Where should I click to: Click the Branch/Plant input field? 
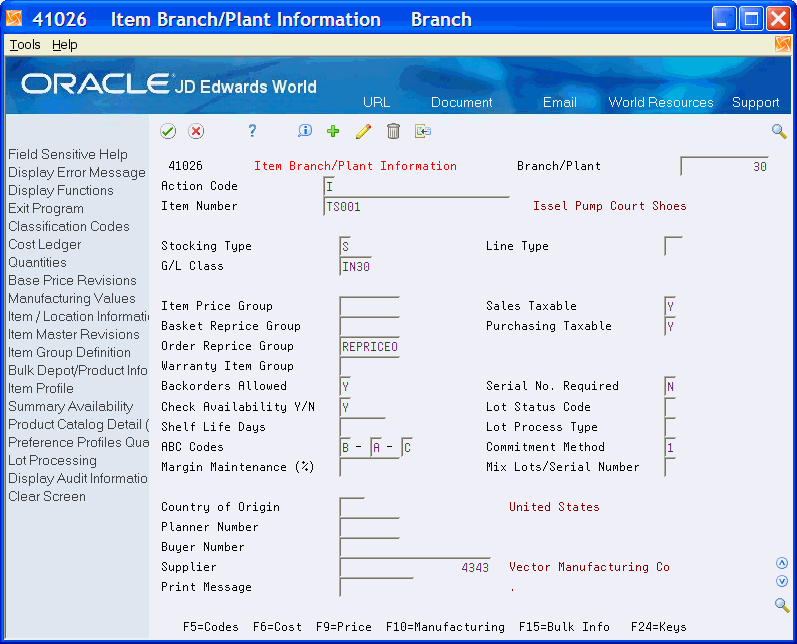tap(724, 166)
